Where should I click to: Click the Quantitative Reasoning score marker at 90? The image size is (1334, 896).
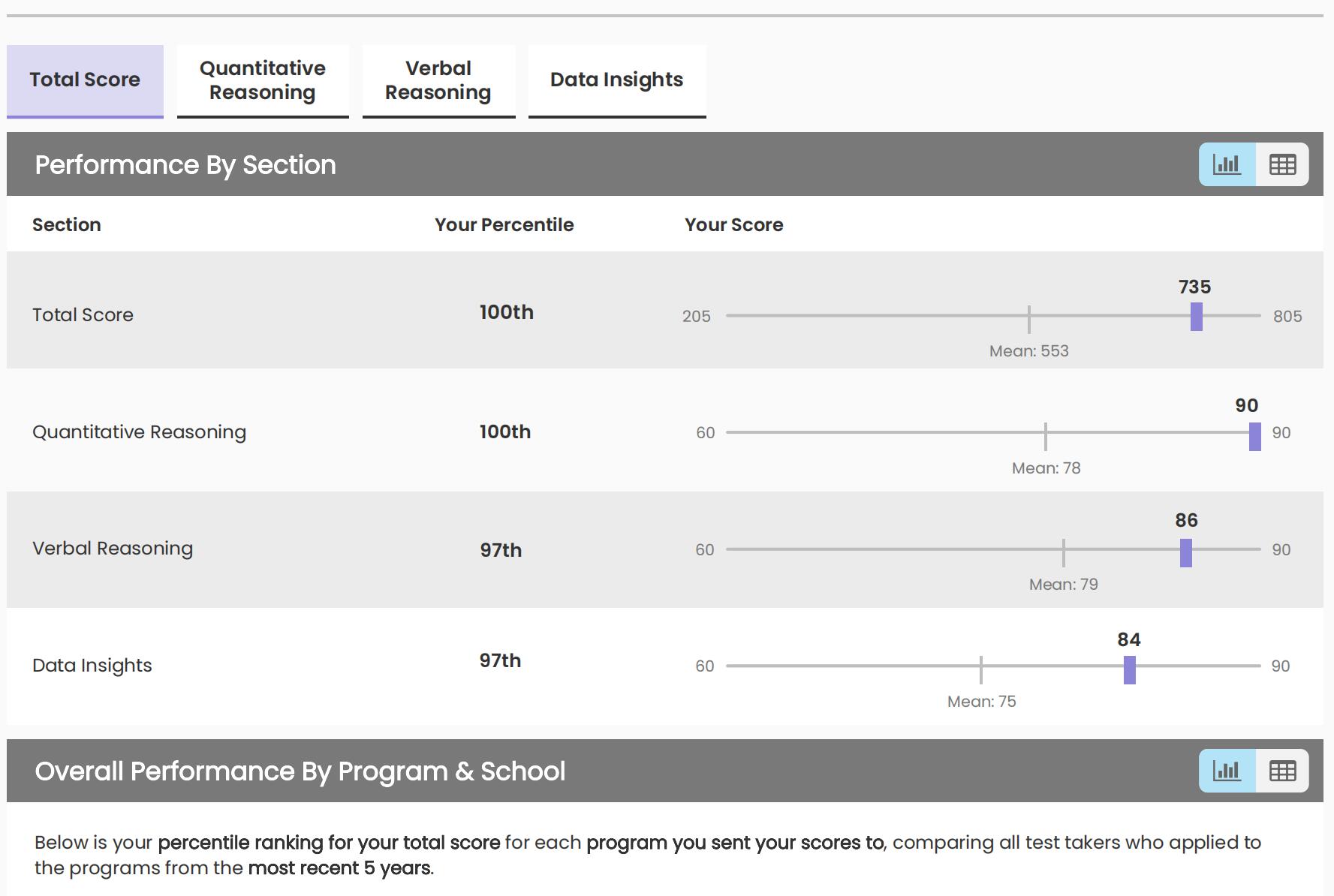pos(1254,437)
